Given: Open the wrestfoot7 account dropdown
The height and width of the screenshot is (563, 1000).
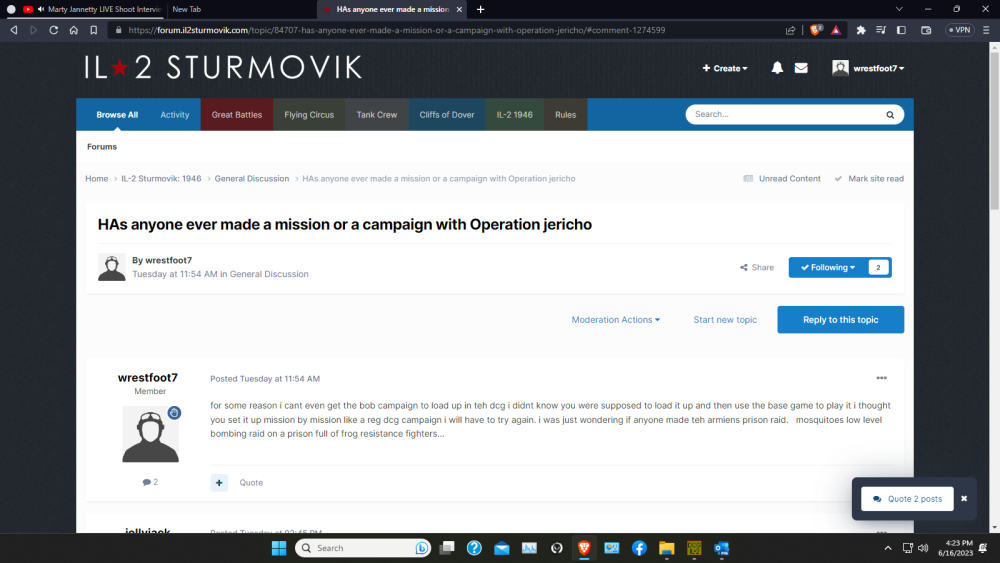Looking at the screenshot, I should point(869,68).
